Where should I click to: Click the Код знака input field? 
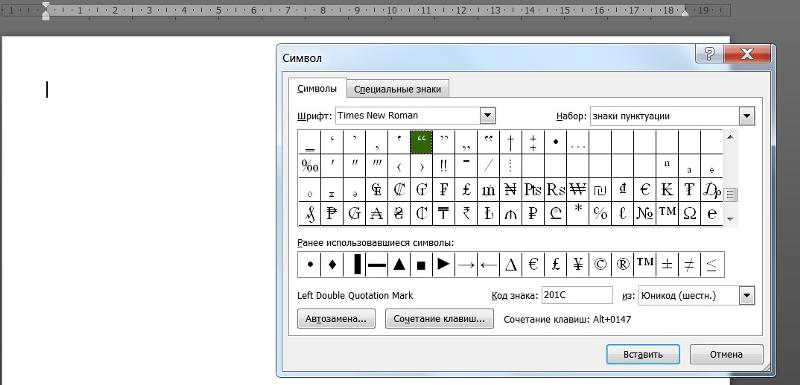tap(577, 295)
